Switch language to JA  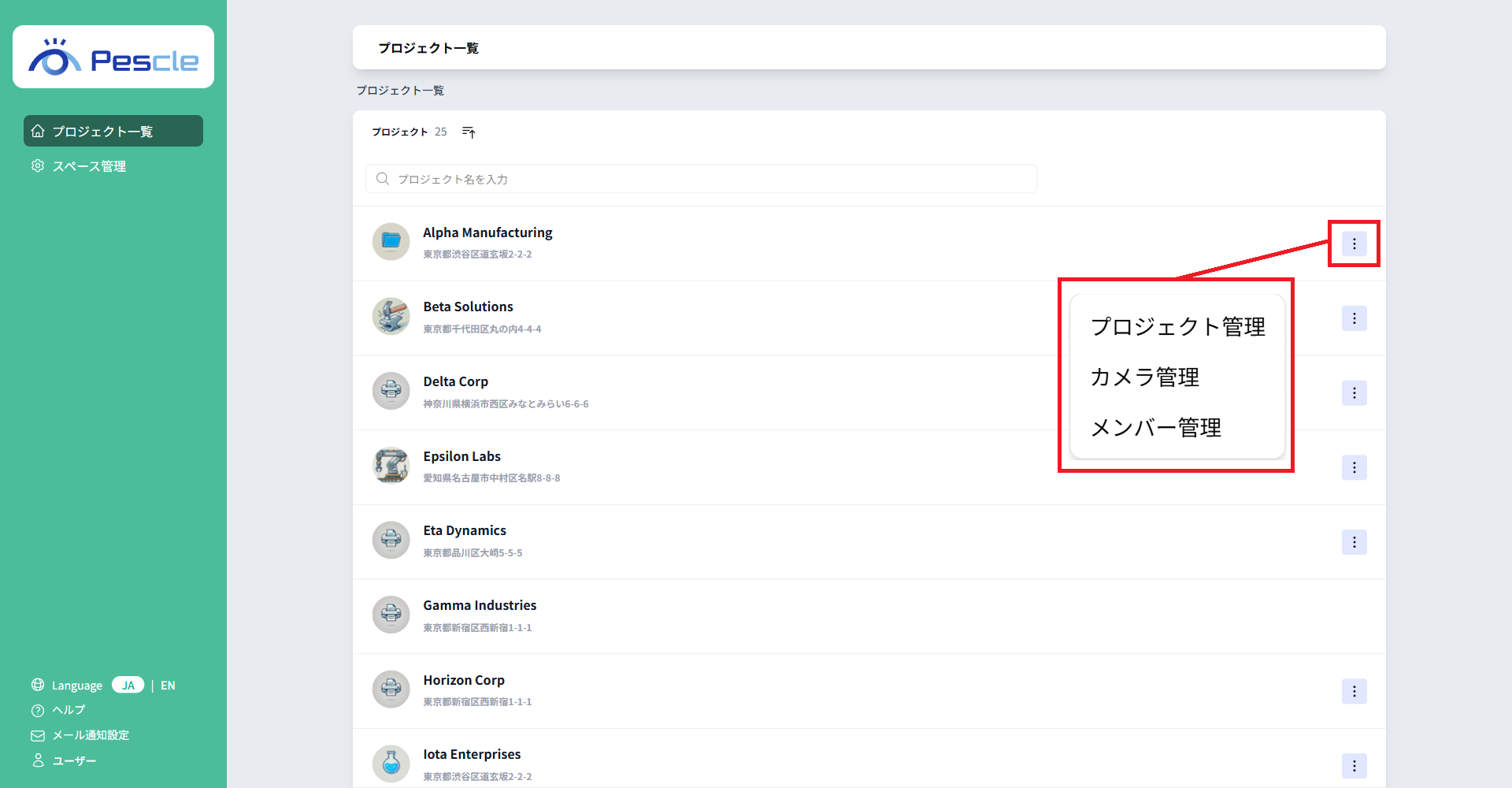(128, 686)
